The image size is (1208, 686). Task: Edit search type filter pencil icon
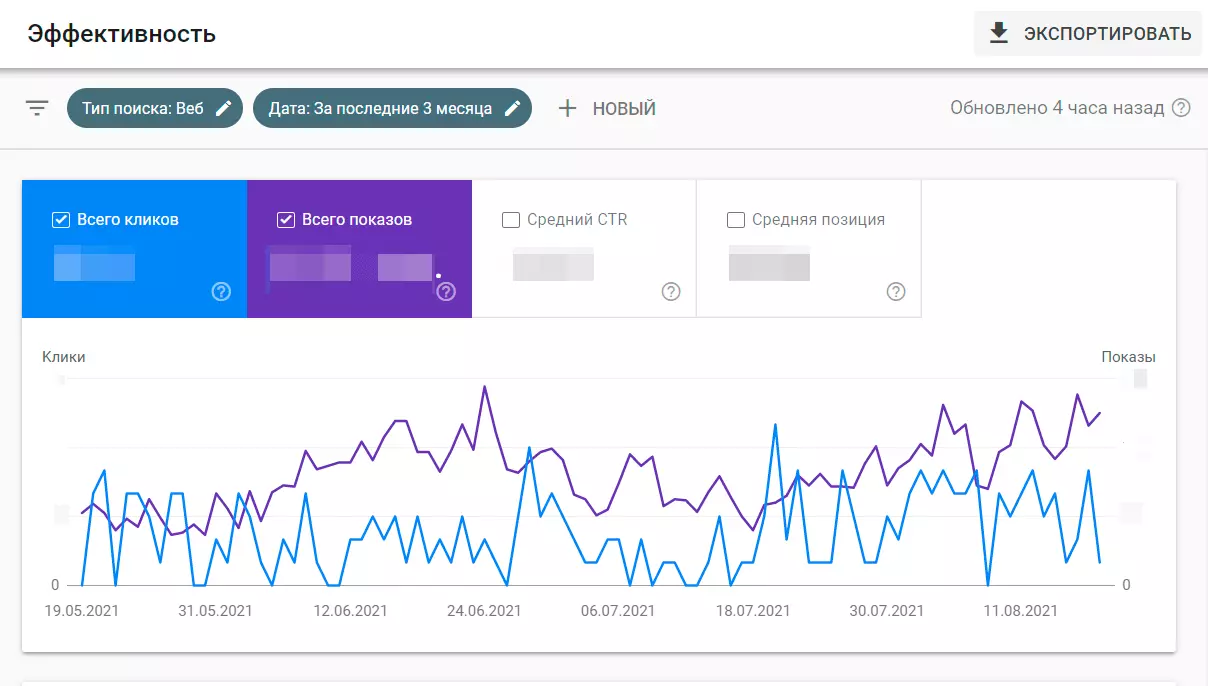click(x=224, y=108)
